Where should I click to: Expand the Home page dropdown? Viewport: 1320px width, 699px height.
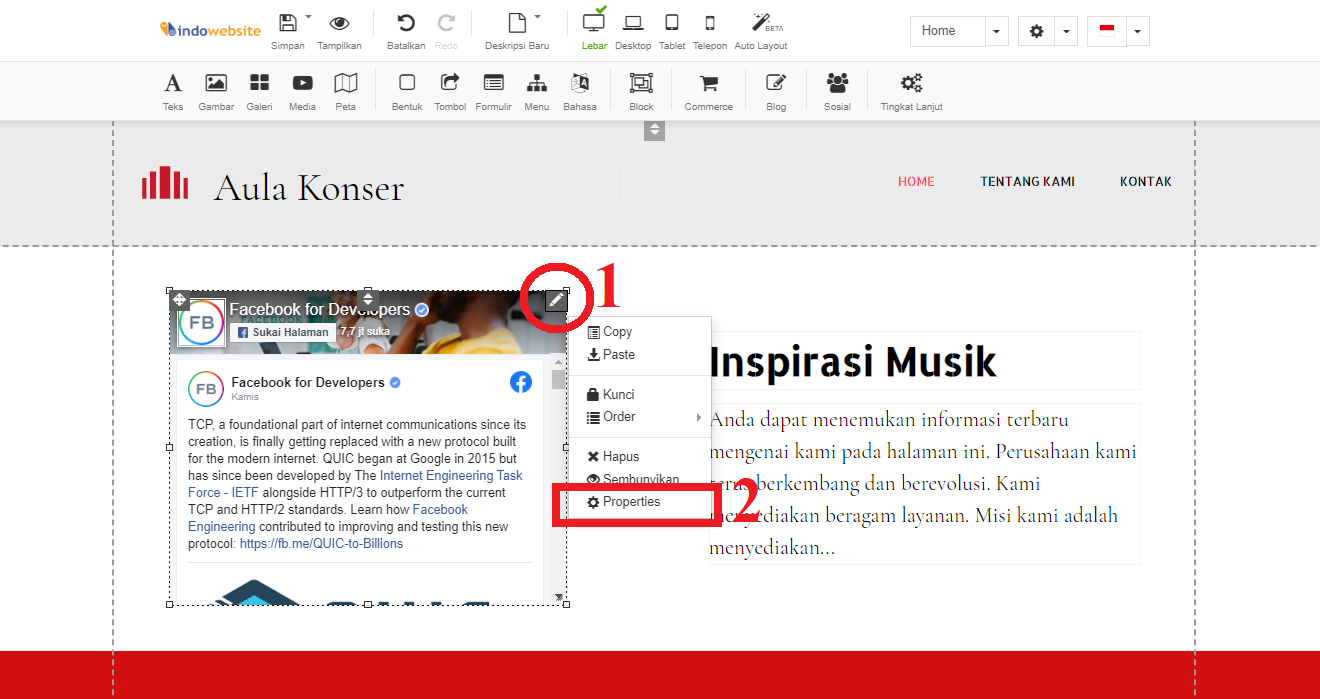(997, 32)
